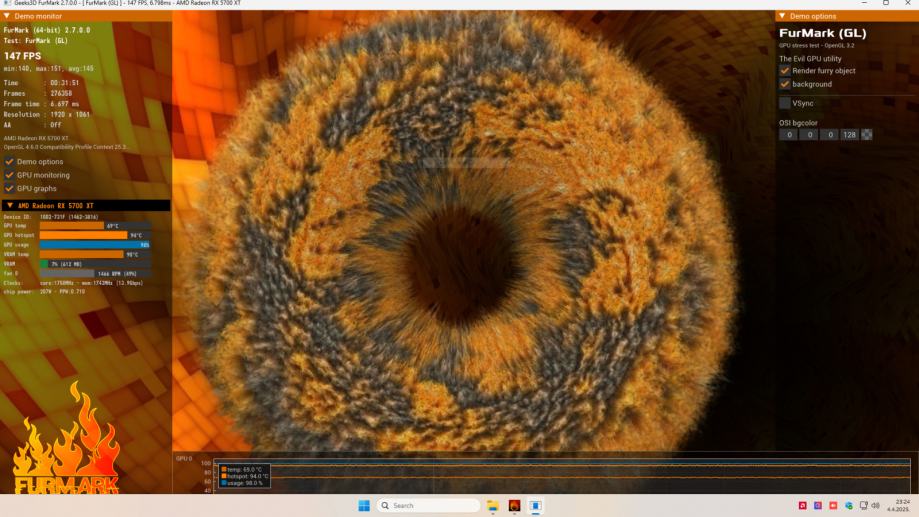Image resolution: width=919 pixels, height=517 pixels.
Task: Uncheck Render furry object
Action: tap(785, 70)
